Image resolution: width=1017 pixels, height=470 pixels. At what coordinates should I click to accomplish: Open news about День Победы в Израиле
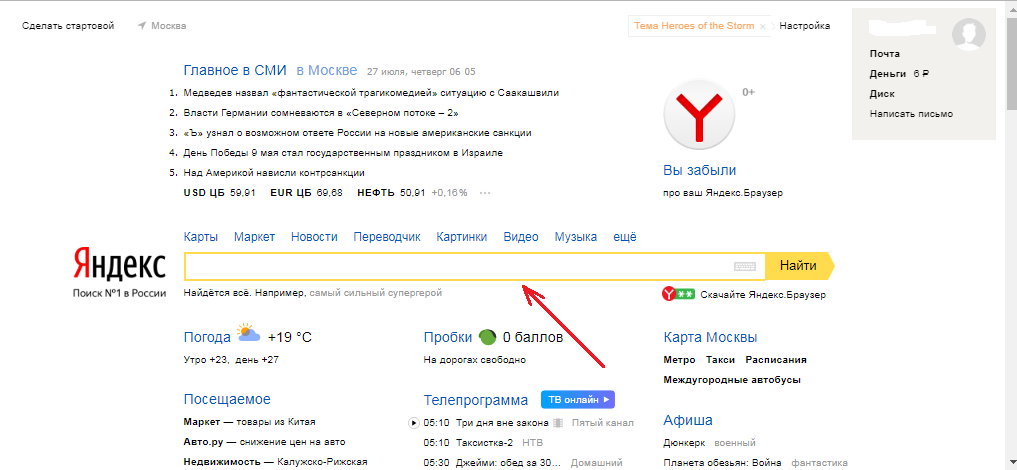coord(343,153)
